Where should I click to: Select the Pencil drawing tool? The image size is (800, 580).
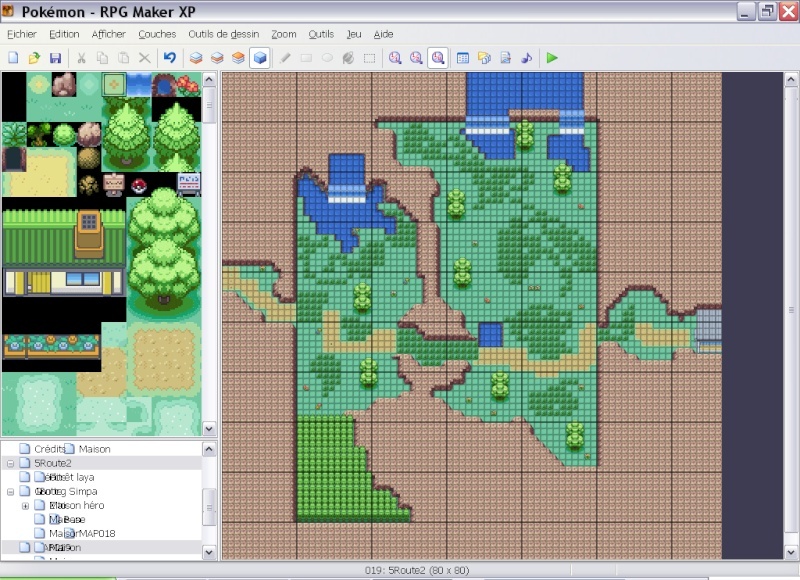point(285,58)
